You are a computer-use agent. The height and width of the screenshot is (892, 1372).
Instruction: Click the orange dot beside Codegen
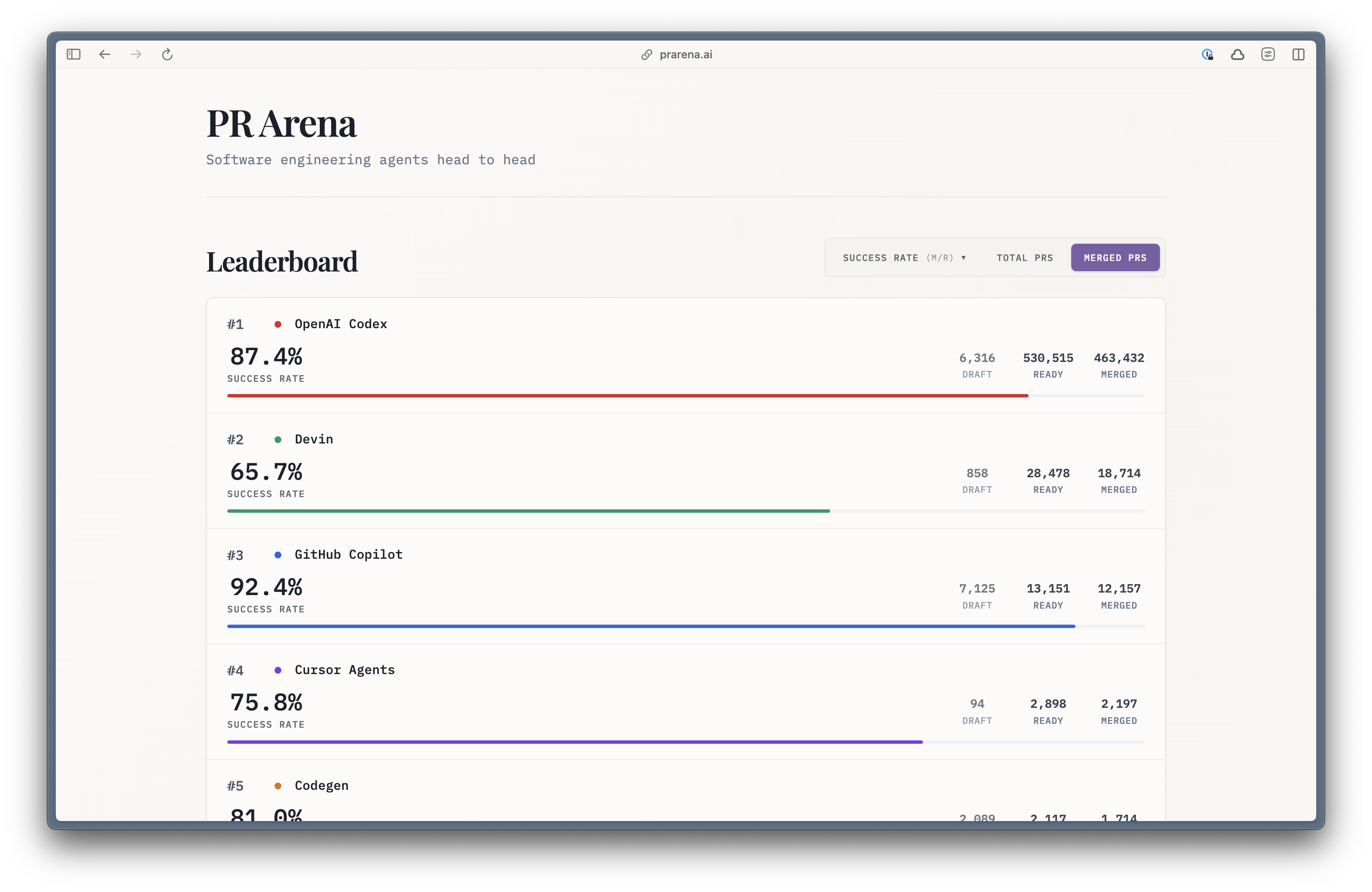[x=278, y=786]
